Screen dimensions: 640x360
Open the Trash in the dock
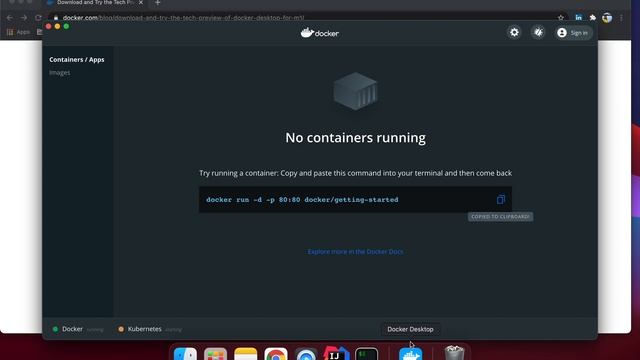[x=454, y=353]
